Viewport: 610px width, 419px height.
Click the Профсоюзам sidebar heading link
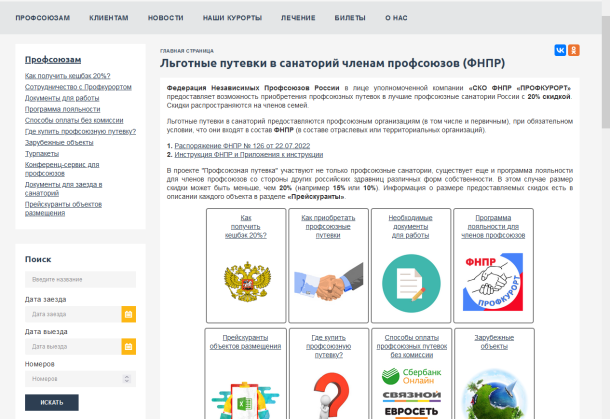(x=53, y=60)
